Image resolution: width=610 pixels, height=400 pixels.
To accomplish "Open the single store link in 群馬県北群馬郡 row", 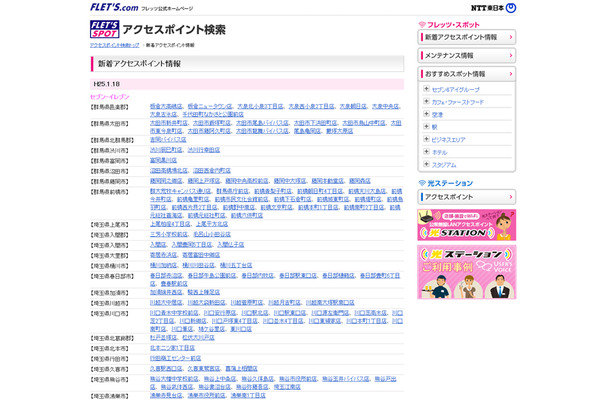I will click(168, 139).
